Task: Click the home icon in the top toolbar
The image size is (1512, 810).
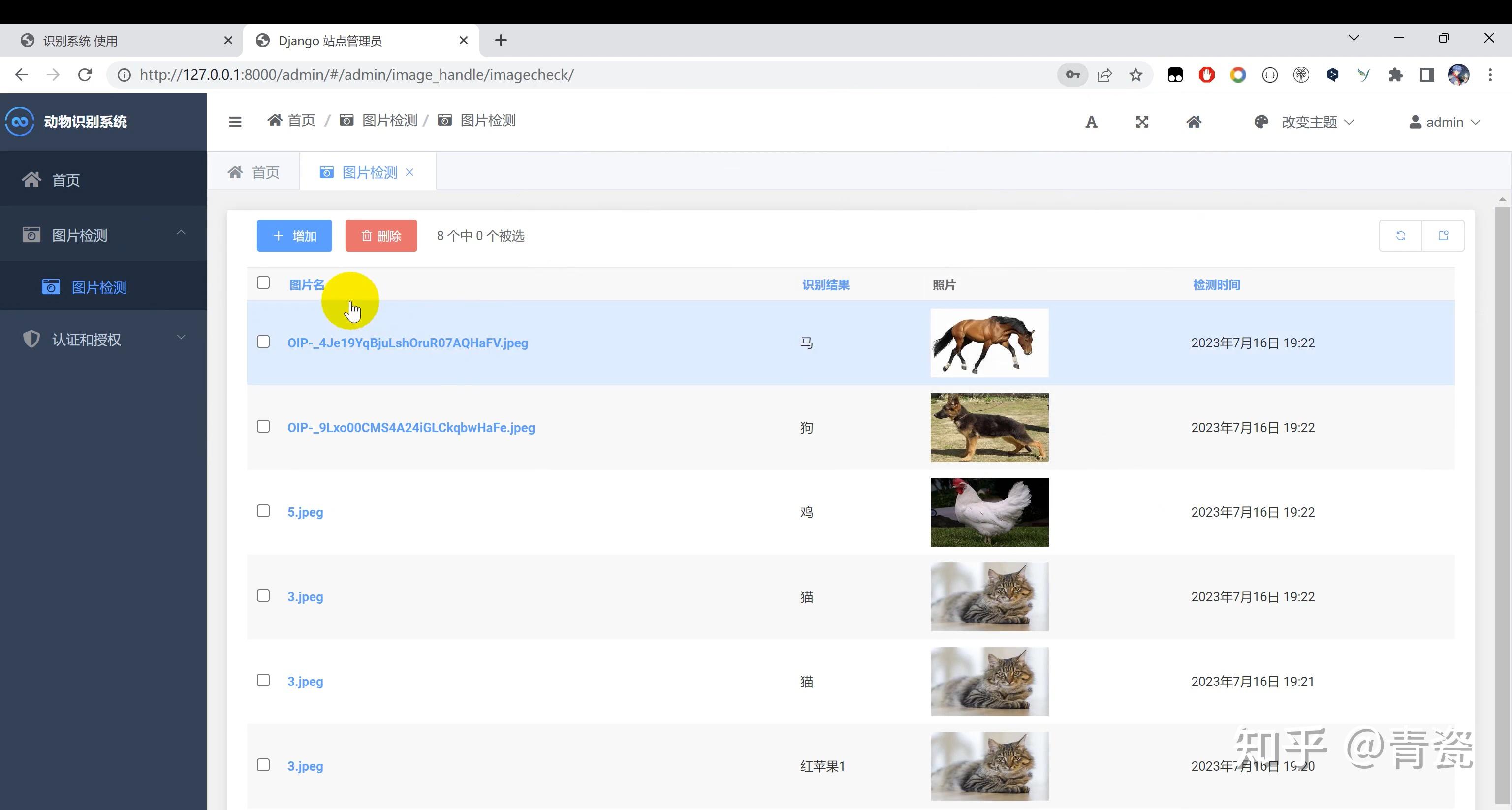Action: click(x=1195, y=122)
